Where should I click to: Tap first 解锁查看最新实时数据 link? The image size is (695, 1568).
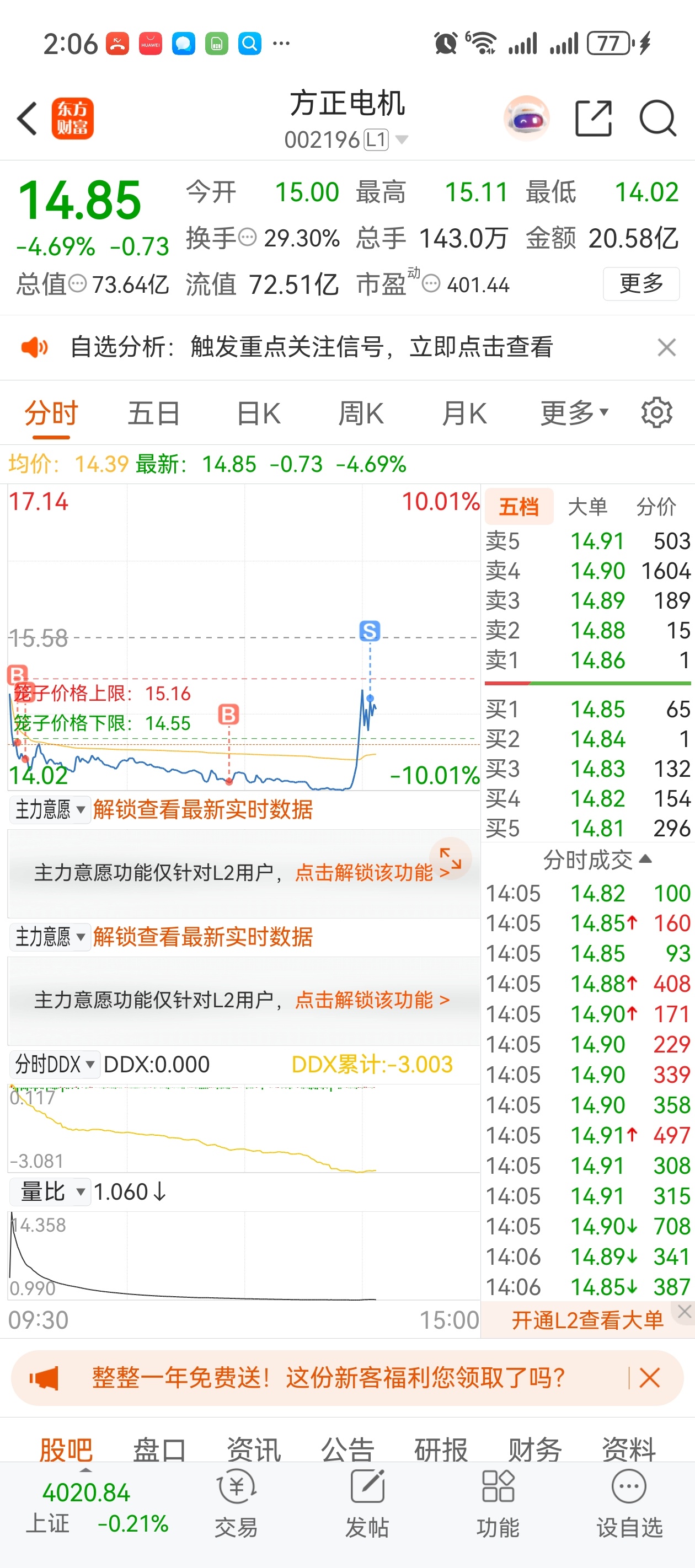pyautogui.click(x=203, y=809)
